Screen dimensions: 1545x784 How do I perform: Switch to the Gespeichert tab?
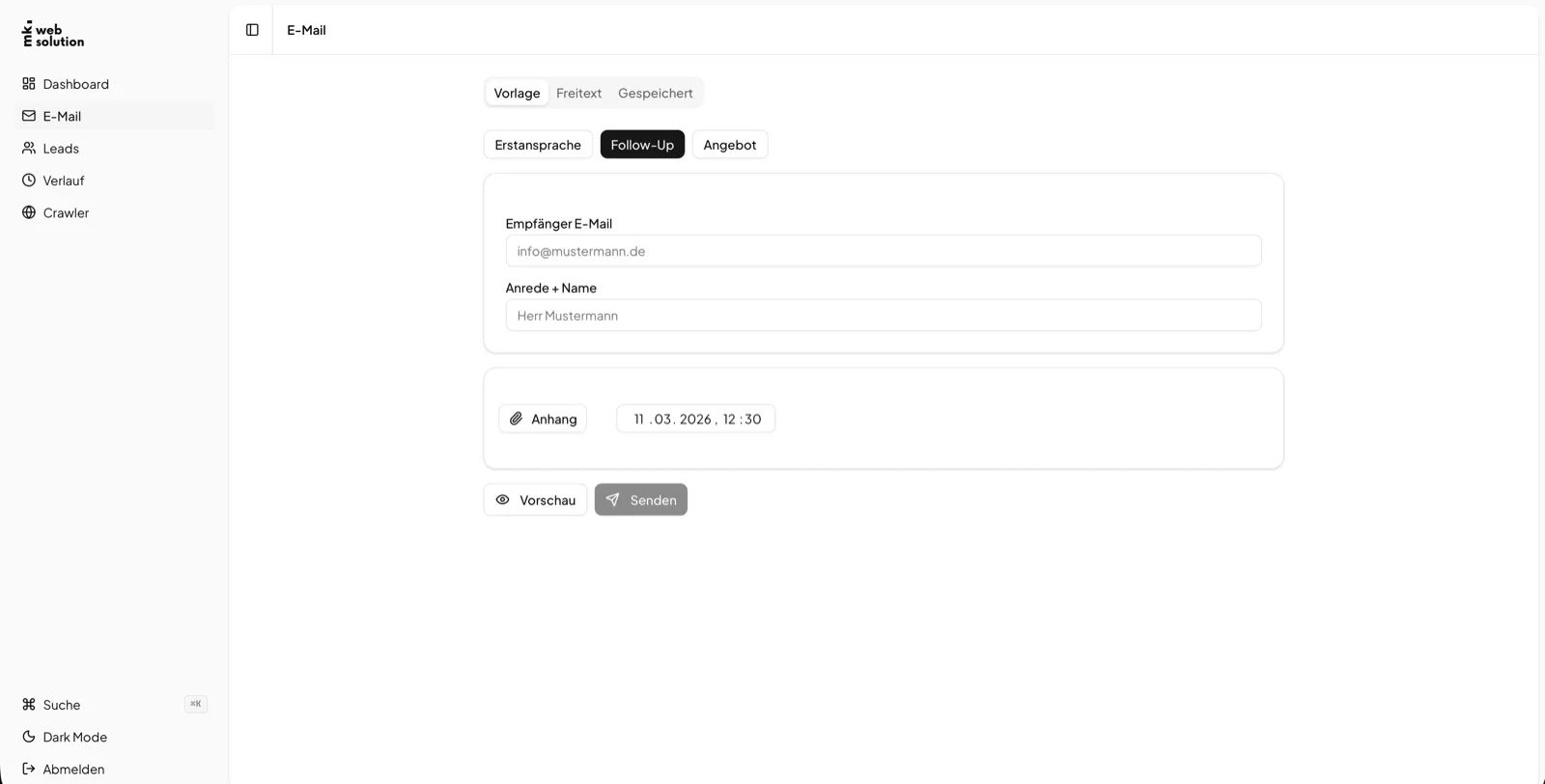click(x=655, y=93)
